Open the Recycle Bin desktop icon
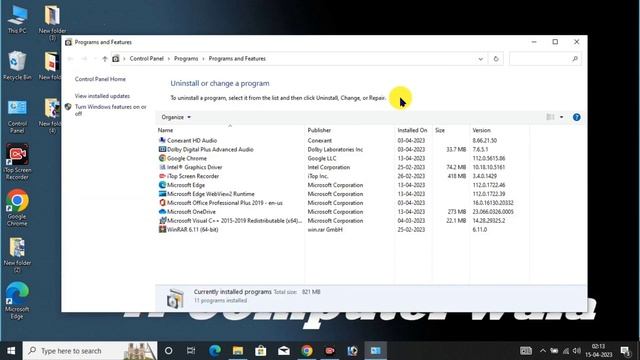Image resolution: width=640 pixels, height=360 pixels. 17,65
